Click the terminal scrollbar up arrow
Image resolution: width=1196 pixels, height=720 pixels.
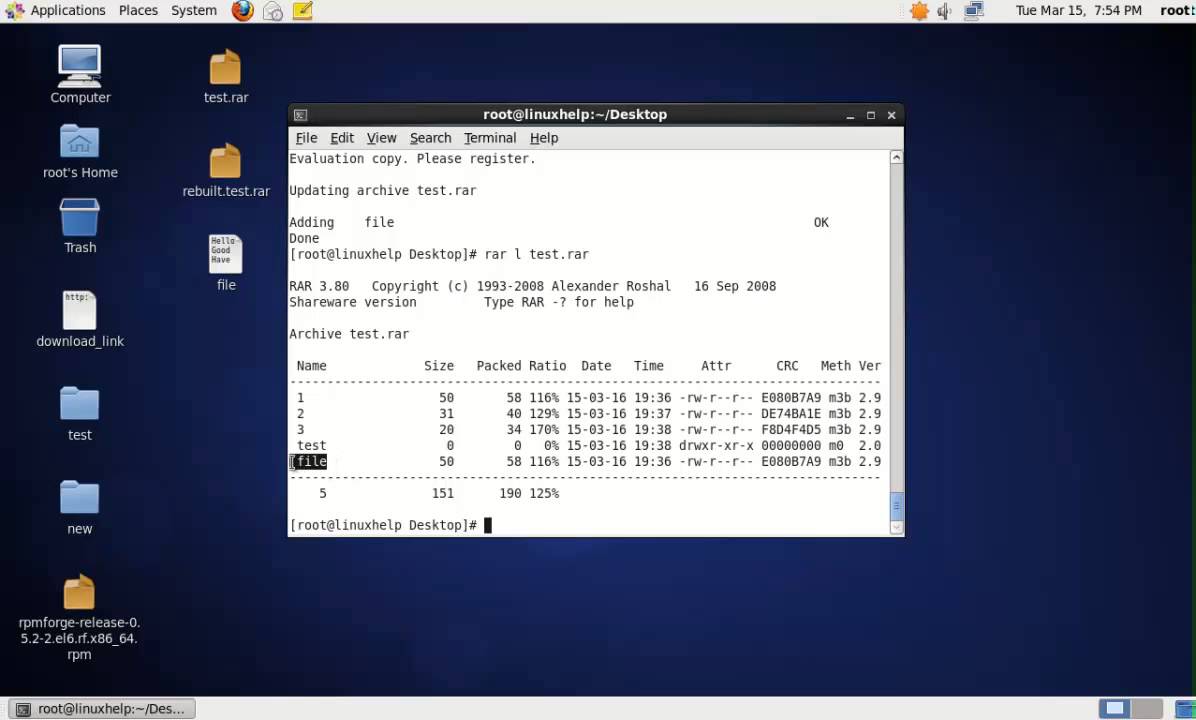coord(896,157)
